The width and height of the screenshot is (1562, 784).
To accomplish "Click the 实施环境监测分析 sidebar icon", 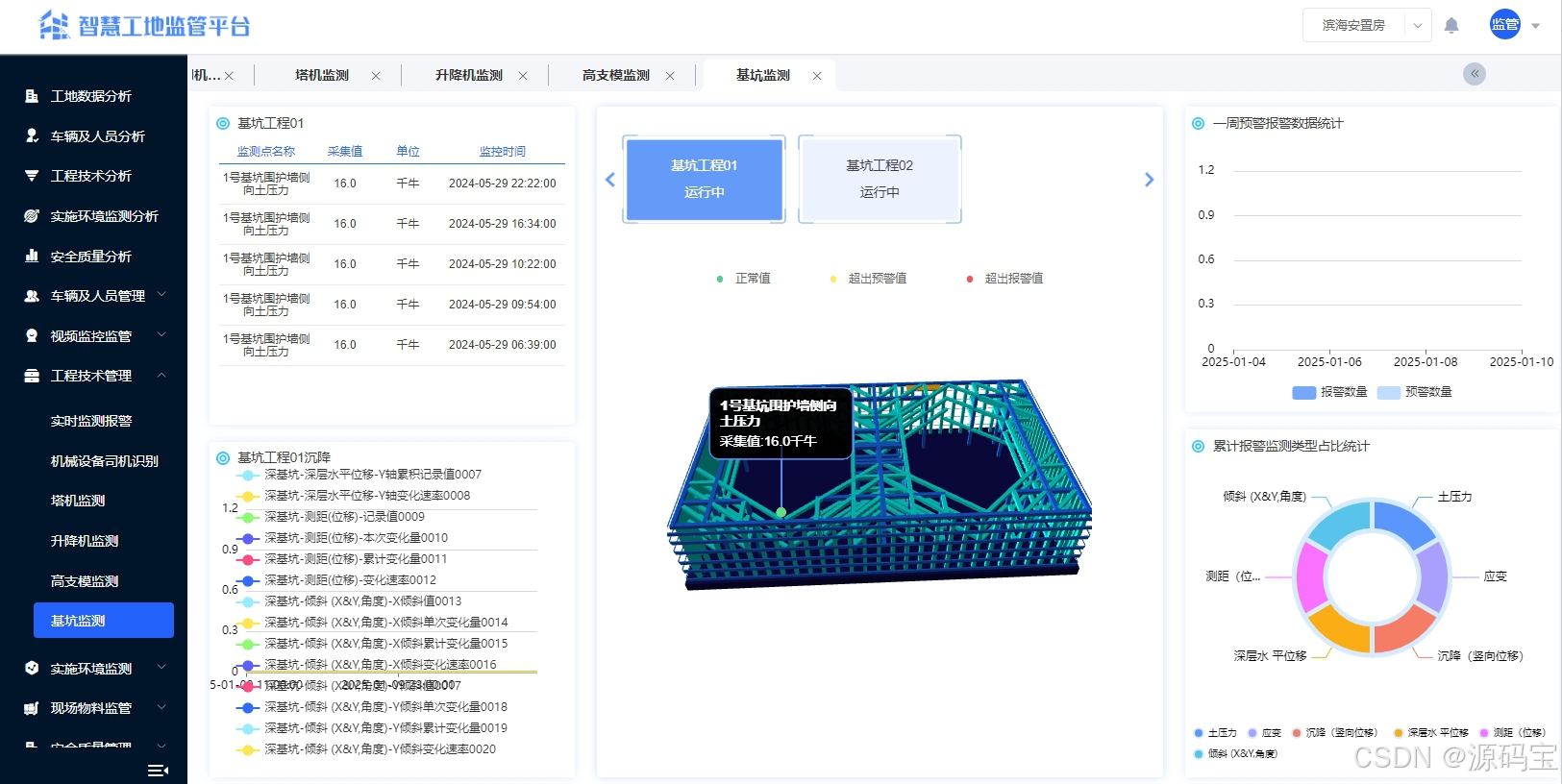I will pyautogui.click(x=32, y=216).
